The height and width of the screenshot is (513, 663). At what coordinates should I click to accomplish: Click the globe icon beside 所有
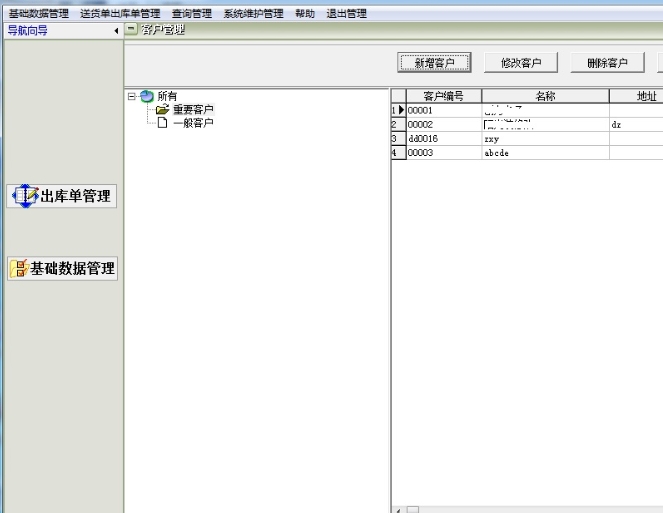(146, 96)
